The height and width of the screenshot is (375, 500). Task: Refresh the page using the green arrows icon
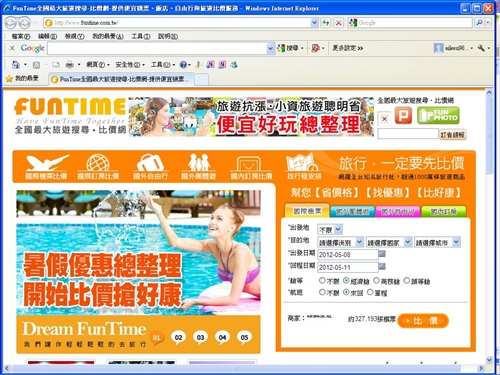point(326,23)
